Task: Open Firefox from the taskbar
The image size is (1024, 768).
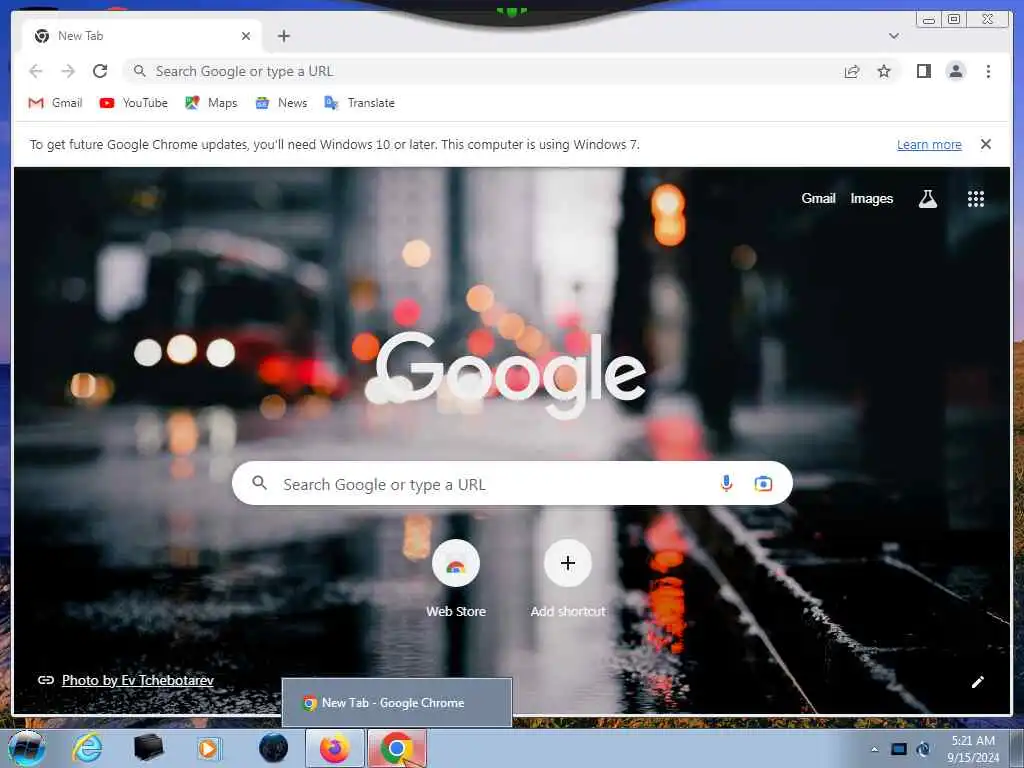Action: tap(334, 748)
